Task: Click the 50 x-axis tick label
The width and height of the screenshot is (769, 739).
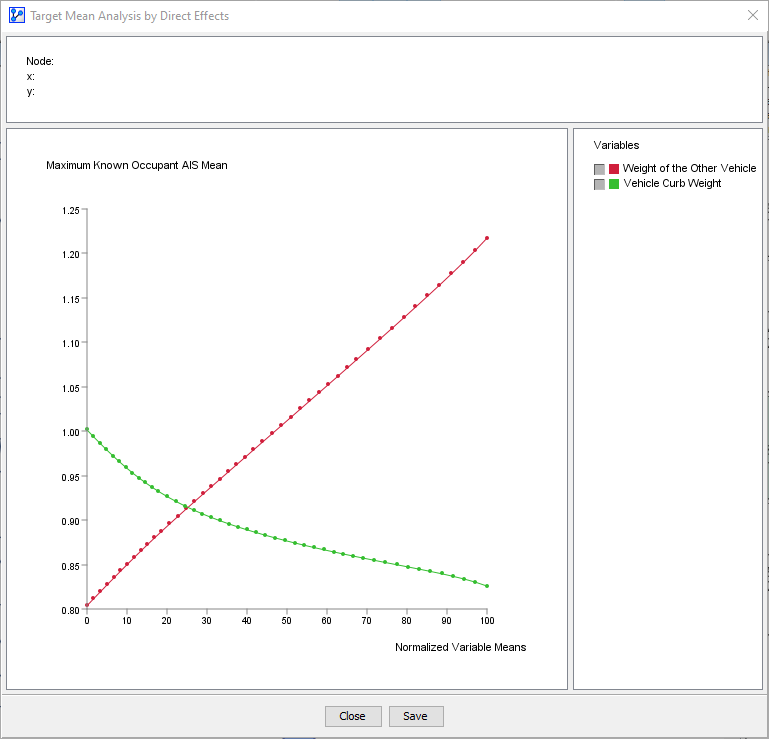Action: click(286, 621)
